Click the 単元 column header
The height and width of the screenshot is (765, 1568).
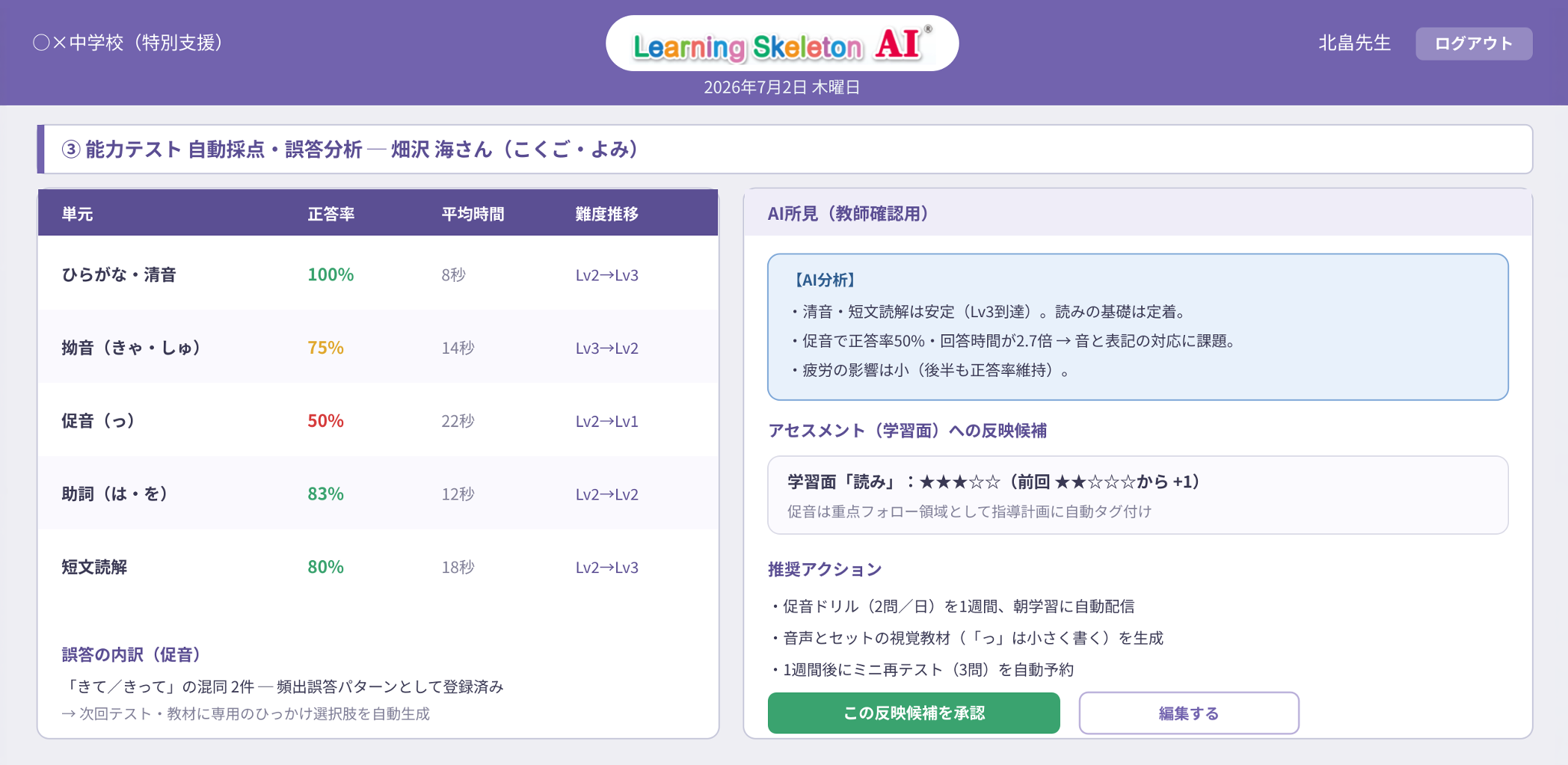77,214
